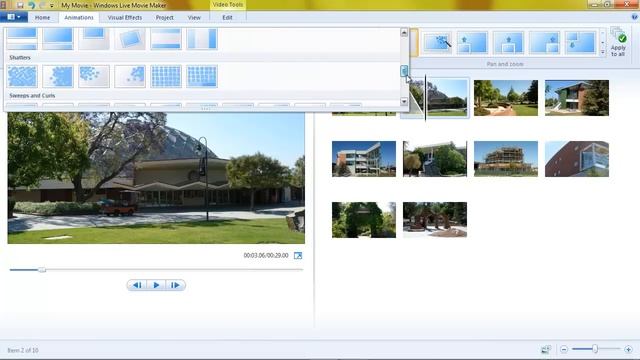The width and height of the screenshot is (640, 360).
Task: Apply pan and zoom with box at bottom right
Action: [544, 43]
